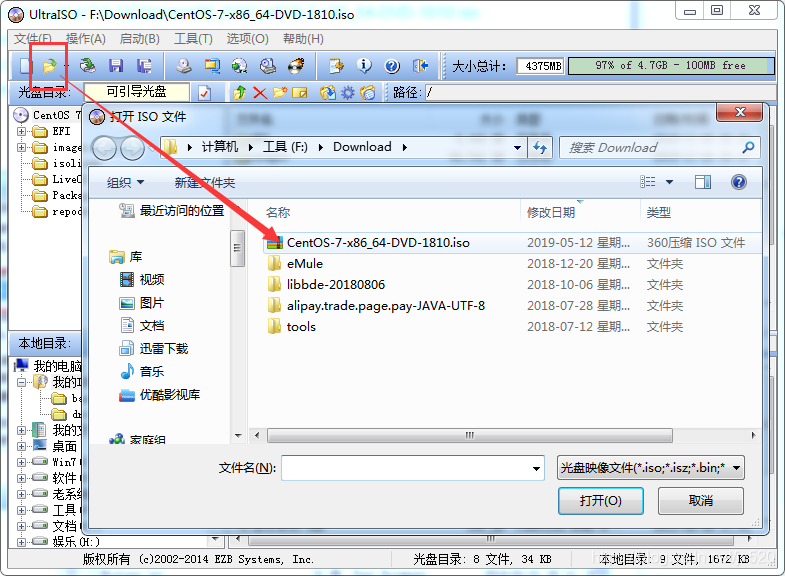The width and height of the screenshot is (785, 576).
Task: Open the 文件名 combo box dropdown arrow
Action: point(536,468)
